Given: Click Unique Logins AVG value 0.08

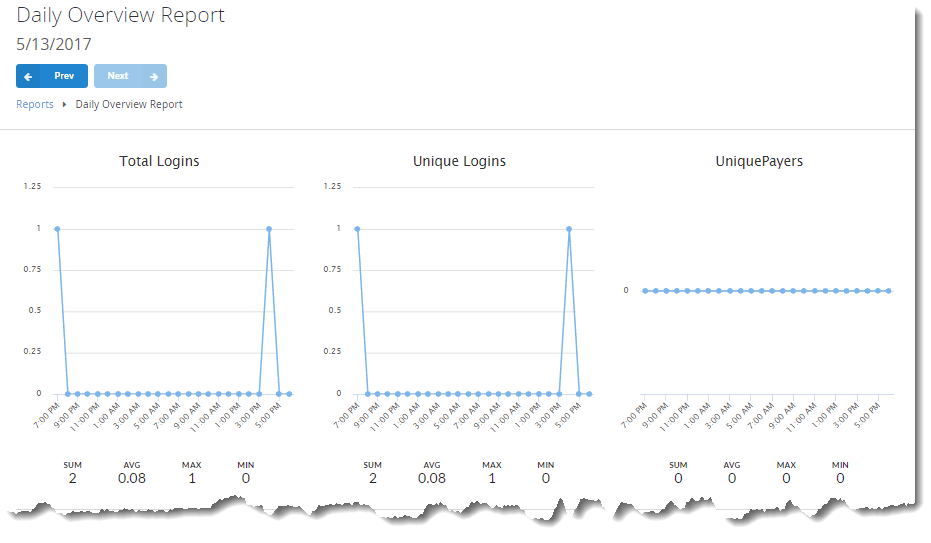Looking at the screenshot, I should [432, 478].
